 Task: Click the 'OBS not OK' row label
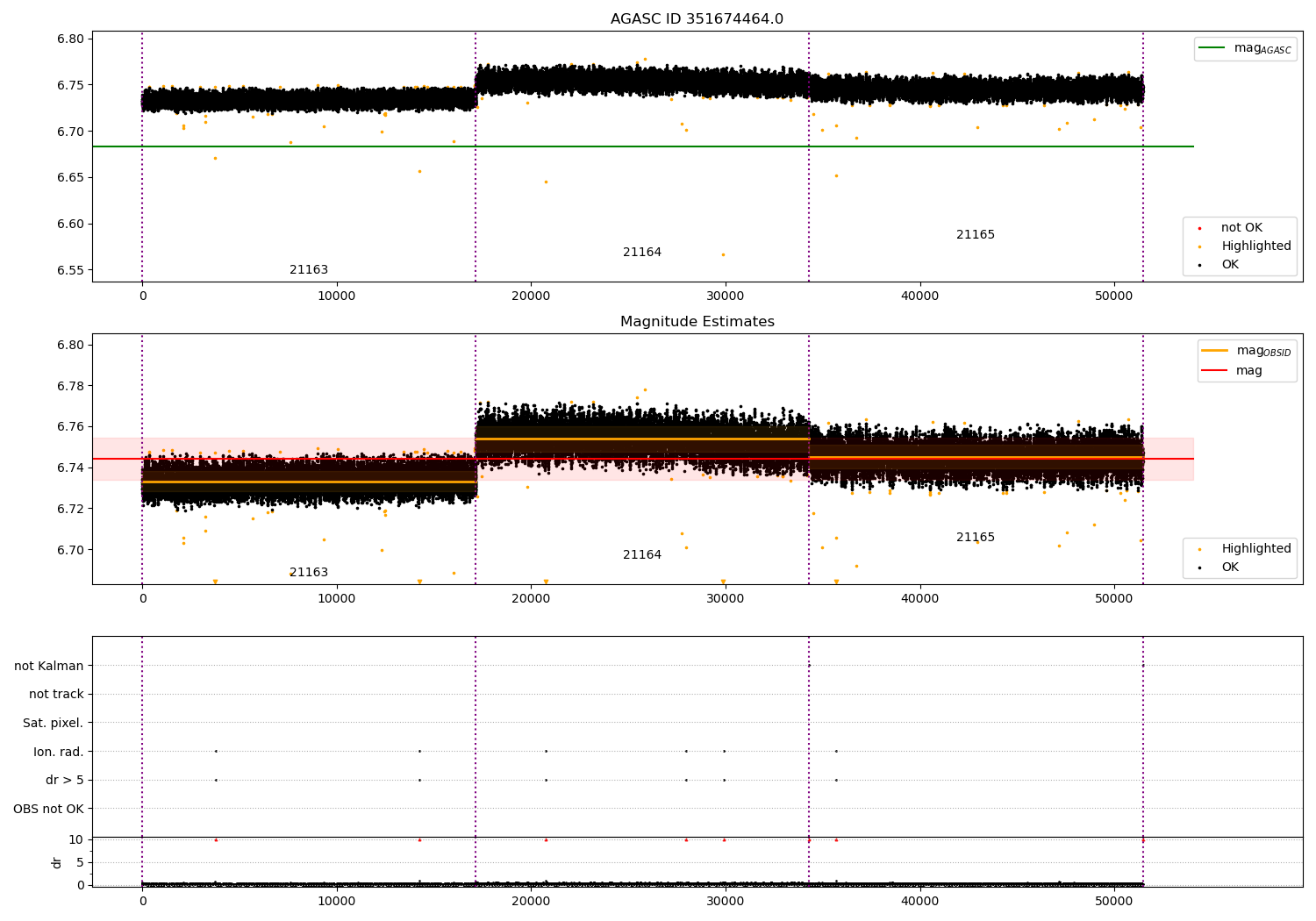49,810
